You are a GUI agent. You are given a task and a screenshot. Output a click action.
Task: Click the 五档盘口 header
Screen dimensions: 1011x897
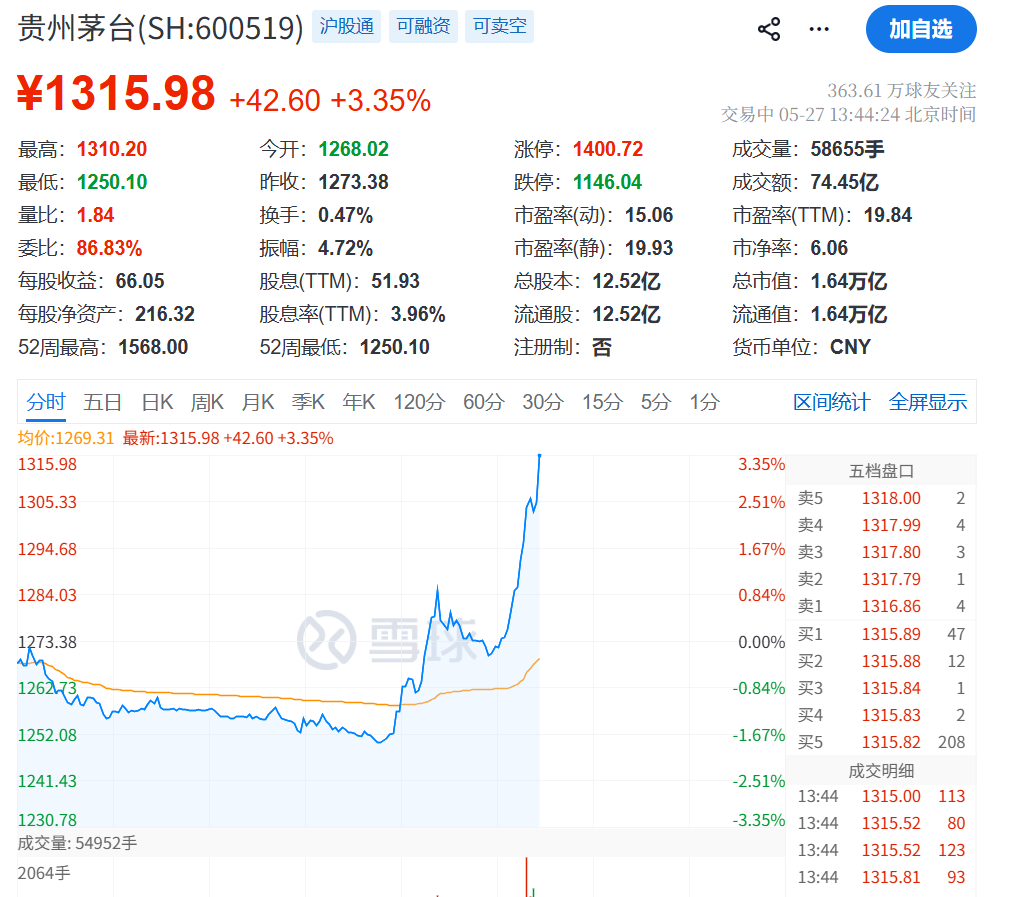(881, 471)
